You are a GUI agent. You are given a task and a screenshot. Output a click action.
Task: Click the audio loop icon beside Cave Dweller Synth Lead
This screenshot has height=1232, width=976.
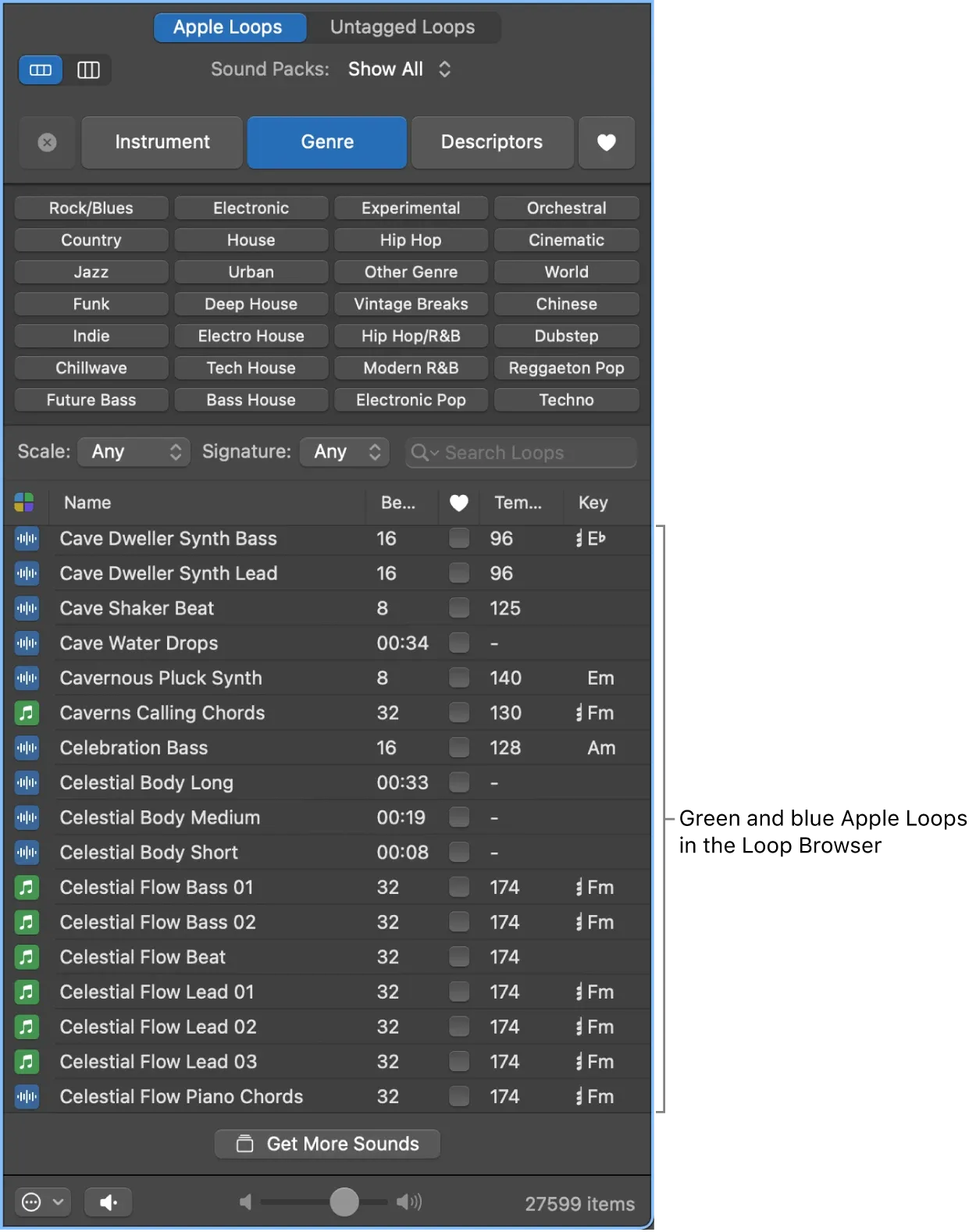click(x=27, y=574)
